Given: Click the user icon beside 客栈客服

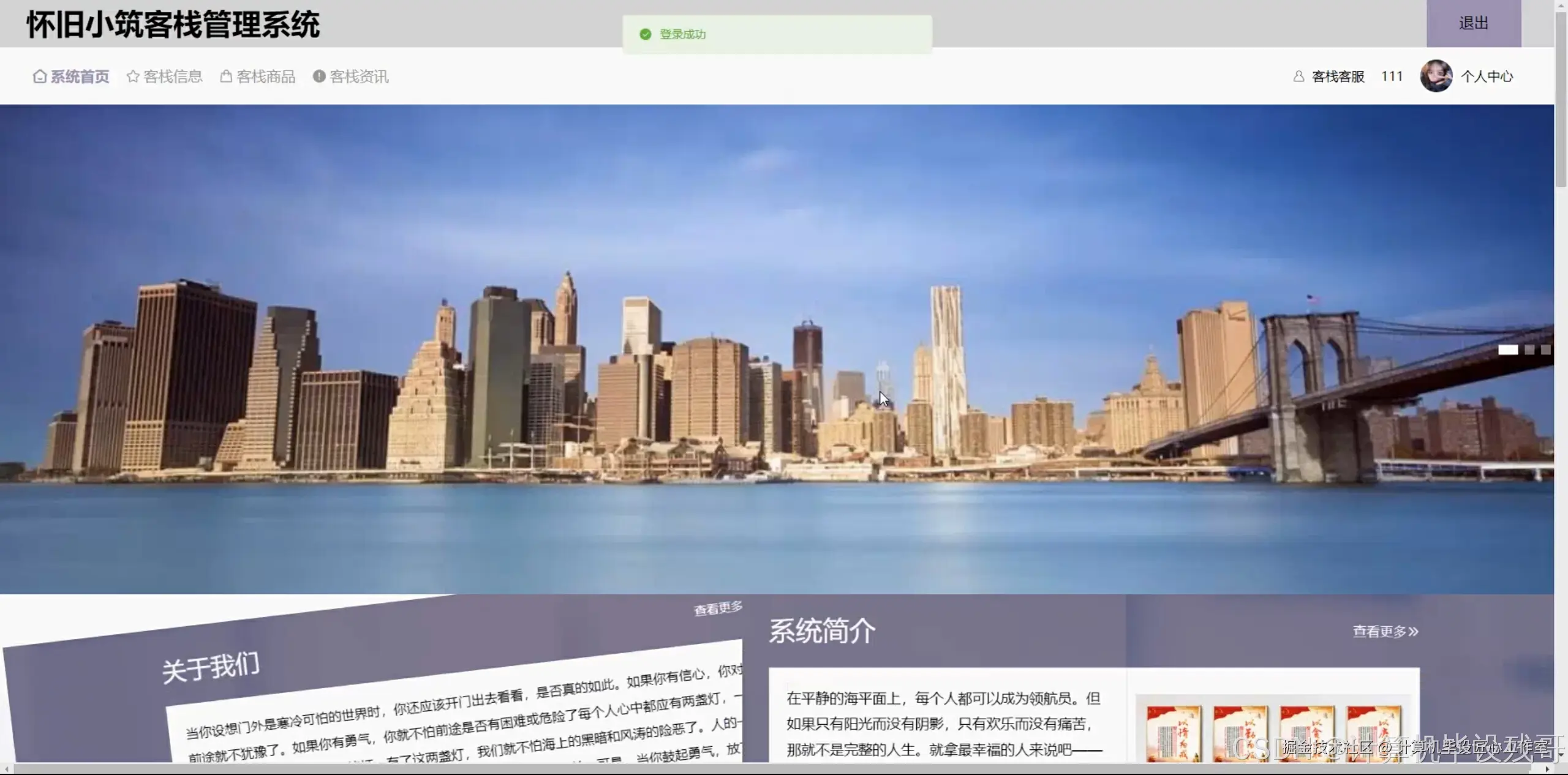Looking at the screenshot, I should tap(1298, 77).
